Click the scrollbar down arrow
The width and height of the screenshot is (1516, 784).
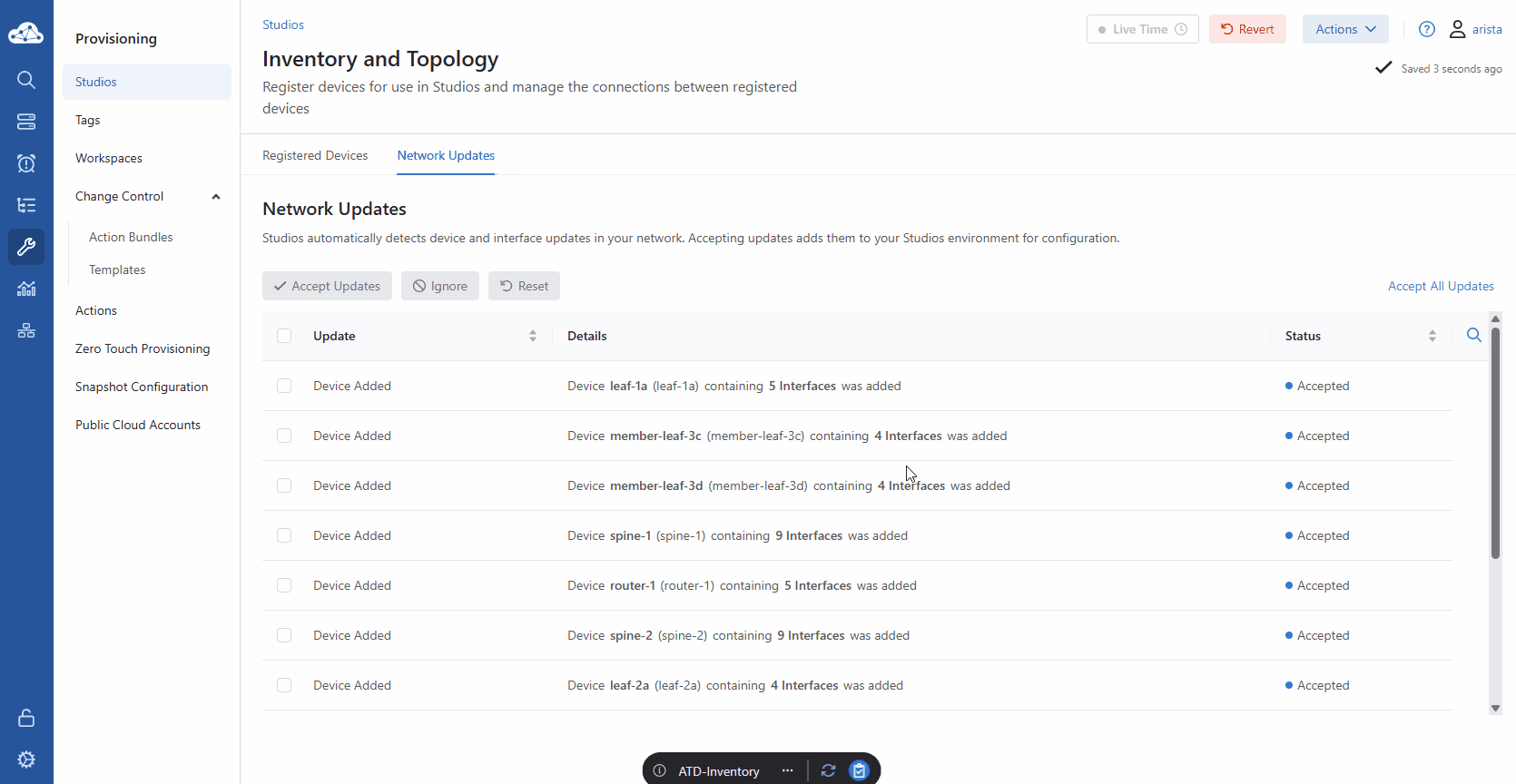(1495, 709)
